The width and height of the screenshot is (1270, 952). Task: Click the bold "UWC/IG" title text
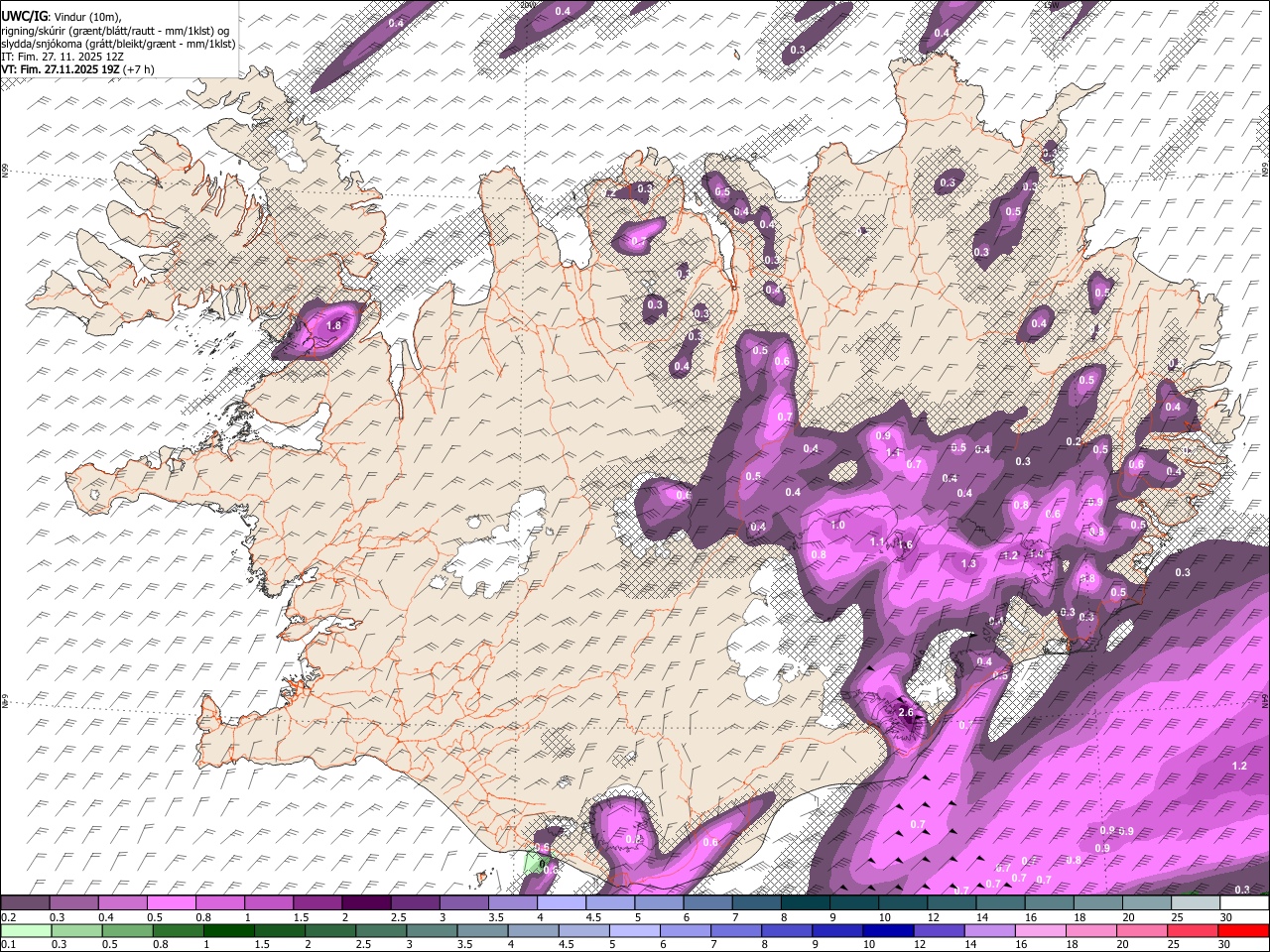point(24,16)
